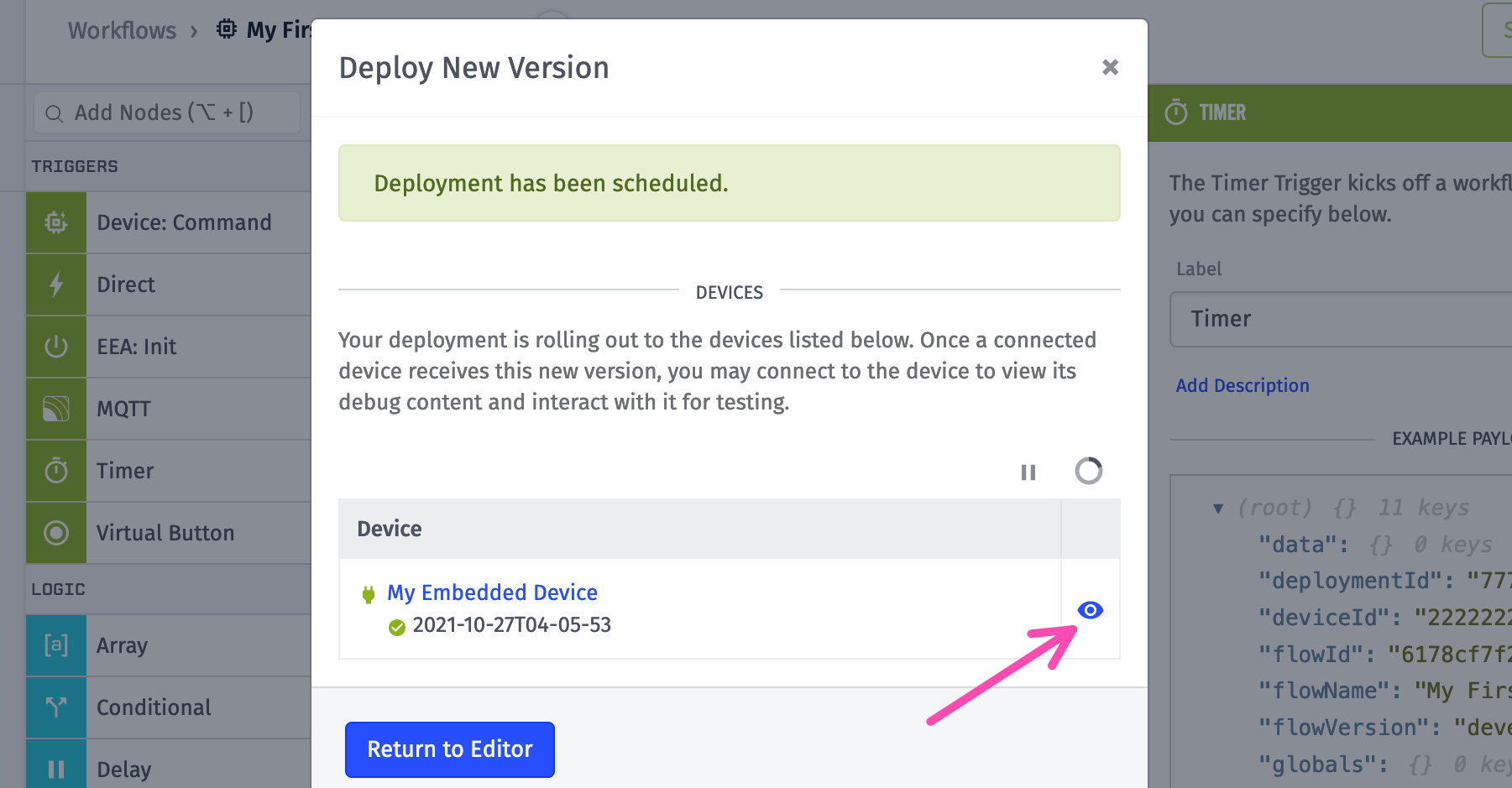Viewport: 1512px width, 788px height.
Task: Select the Direct trigger lightning icon
Action: pyautogui.click(x=56, y=284)
